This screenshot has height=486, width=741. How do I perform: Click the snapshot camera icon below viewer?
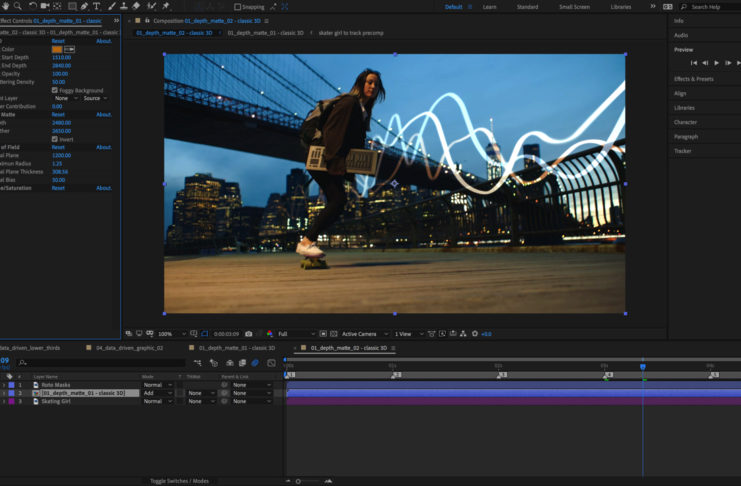249,334
